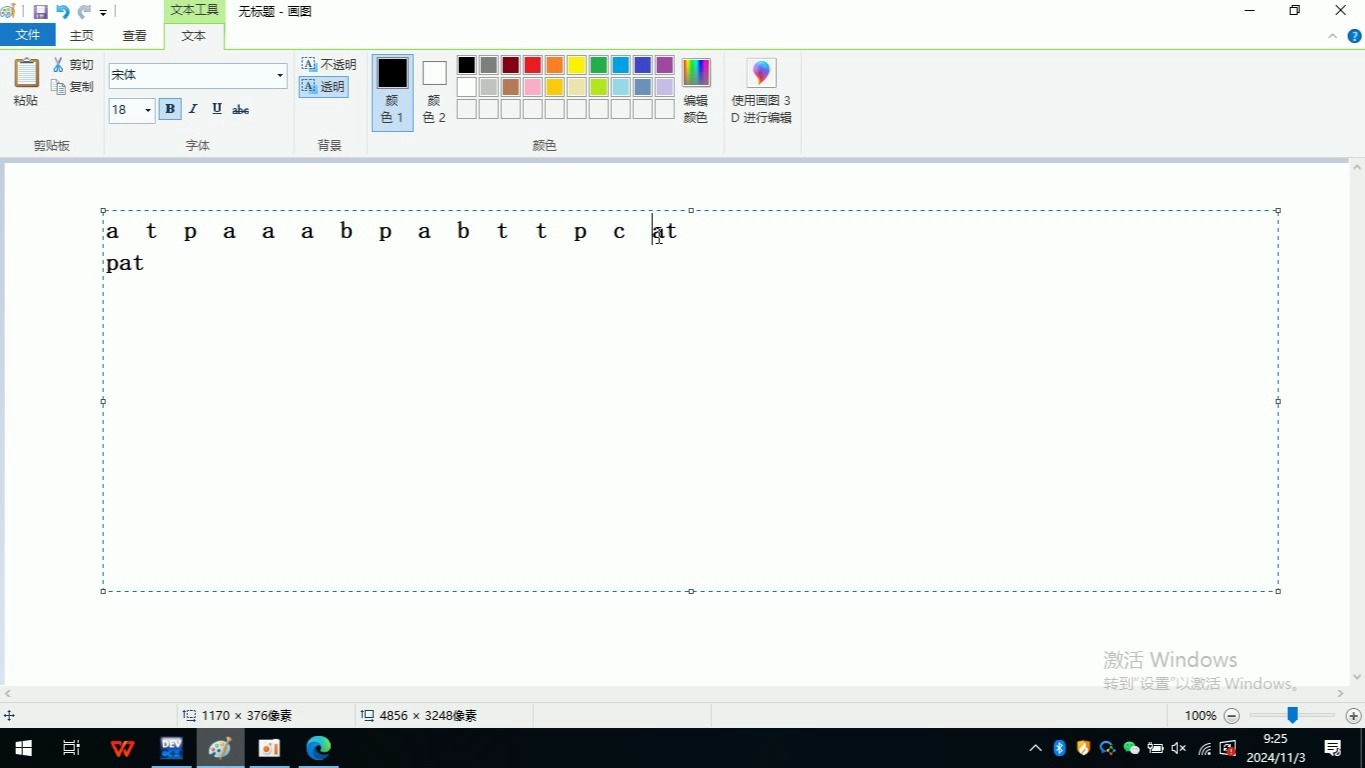This screenshot has width=1365, height=768.
Task: Click the Redo arrow icon
Action: tap(84, 12)
